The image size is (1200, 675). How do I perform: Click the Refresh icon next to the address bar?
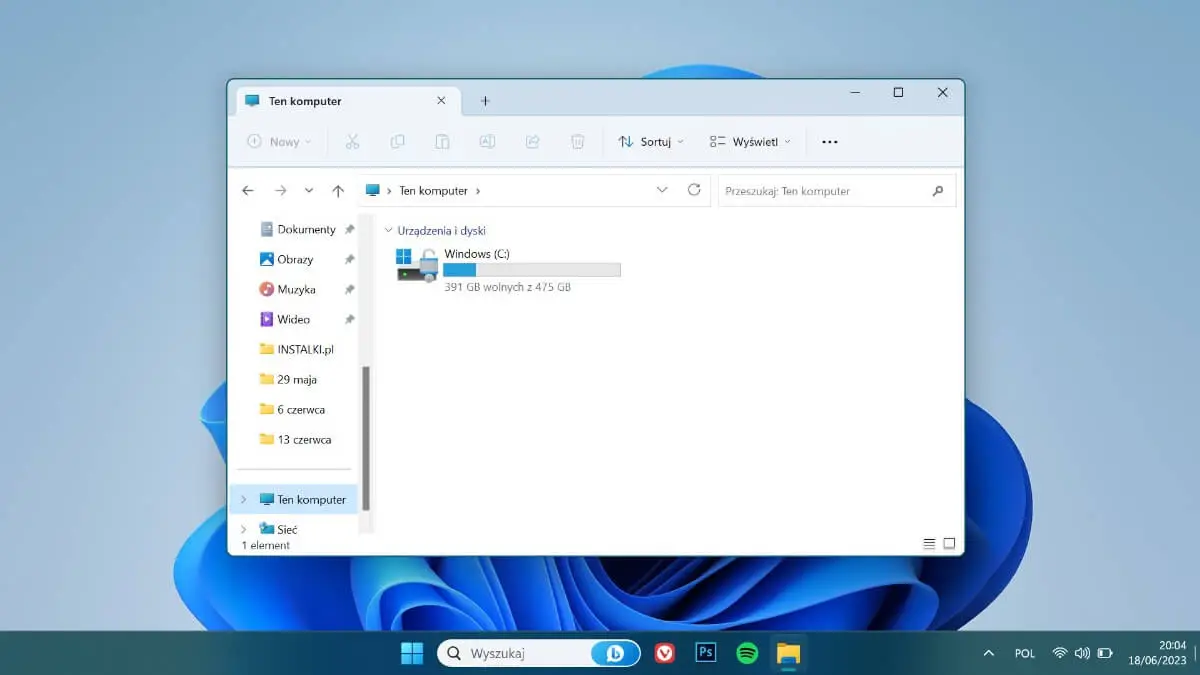pos(694,190)
